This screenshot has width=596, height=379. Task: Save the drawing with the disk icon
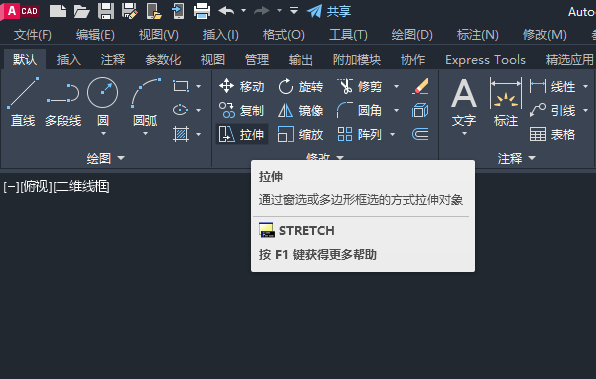coord(106,11)
